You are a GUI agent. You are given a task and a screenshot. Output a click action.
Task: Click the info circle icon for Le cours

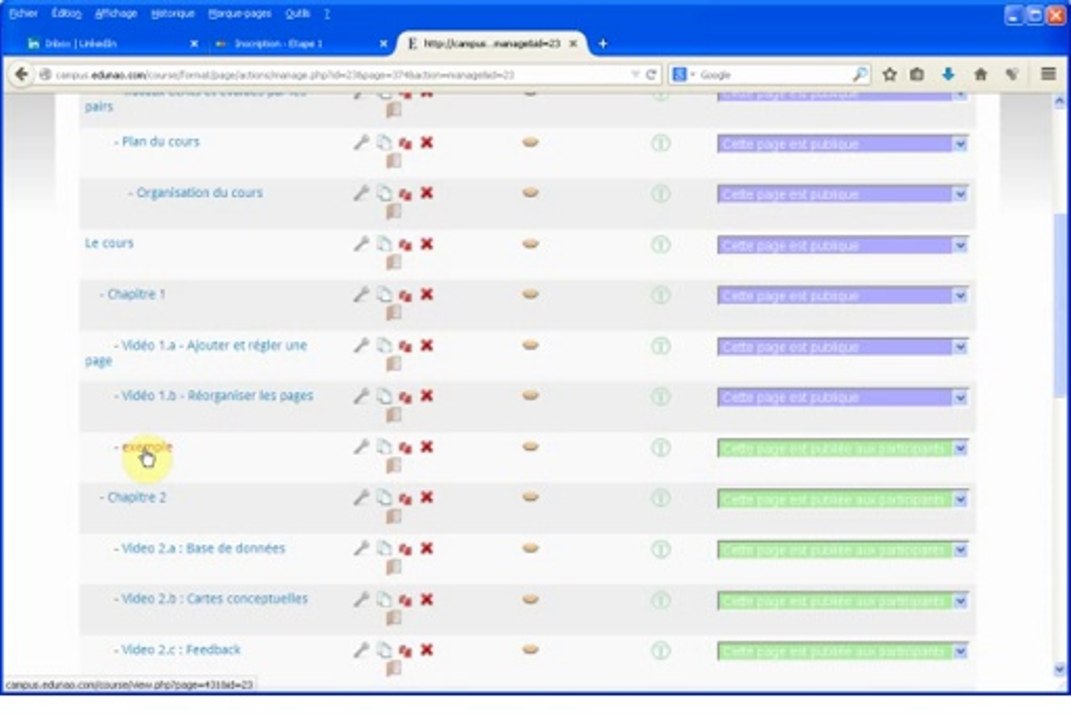(x=660, y=245)
